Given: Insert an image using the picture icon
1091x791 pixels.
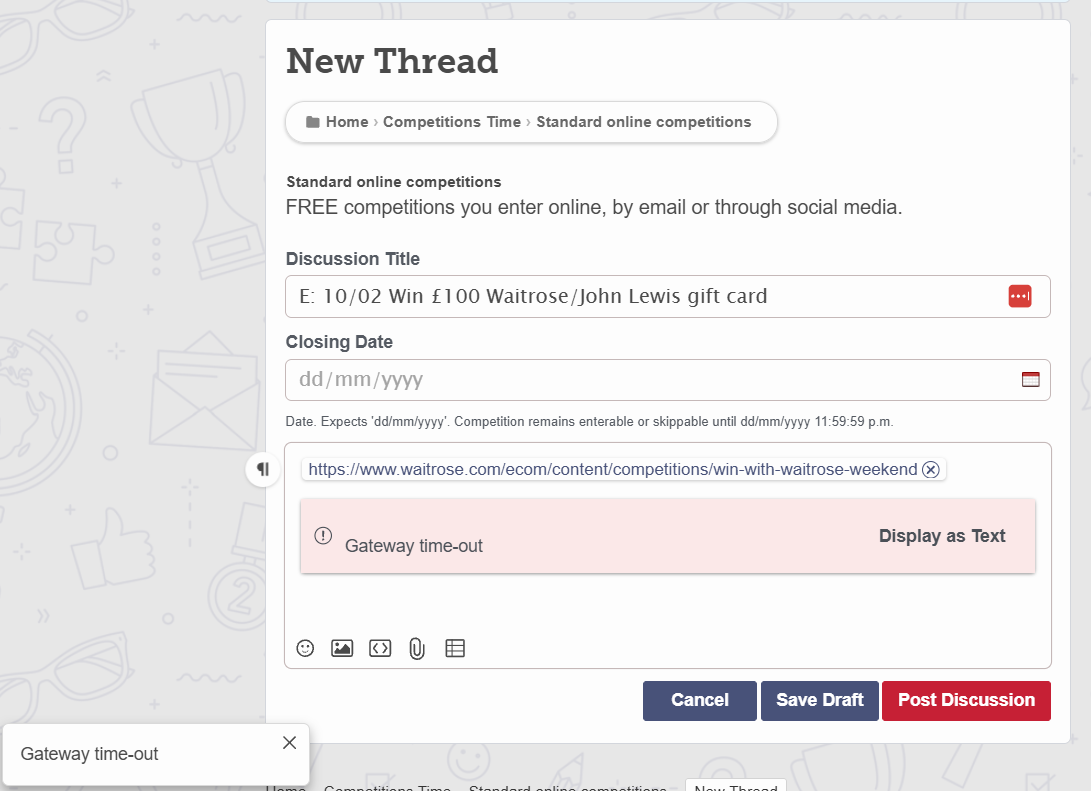Looking at the screenshot, I should coord(342,648).
